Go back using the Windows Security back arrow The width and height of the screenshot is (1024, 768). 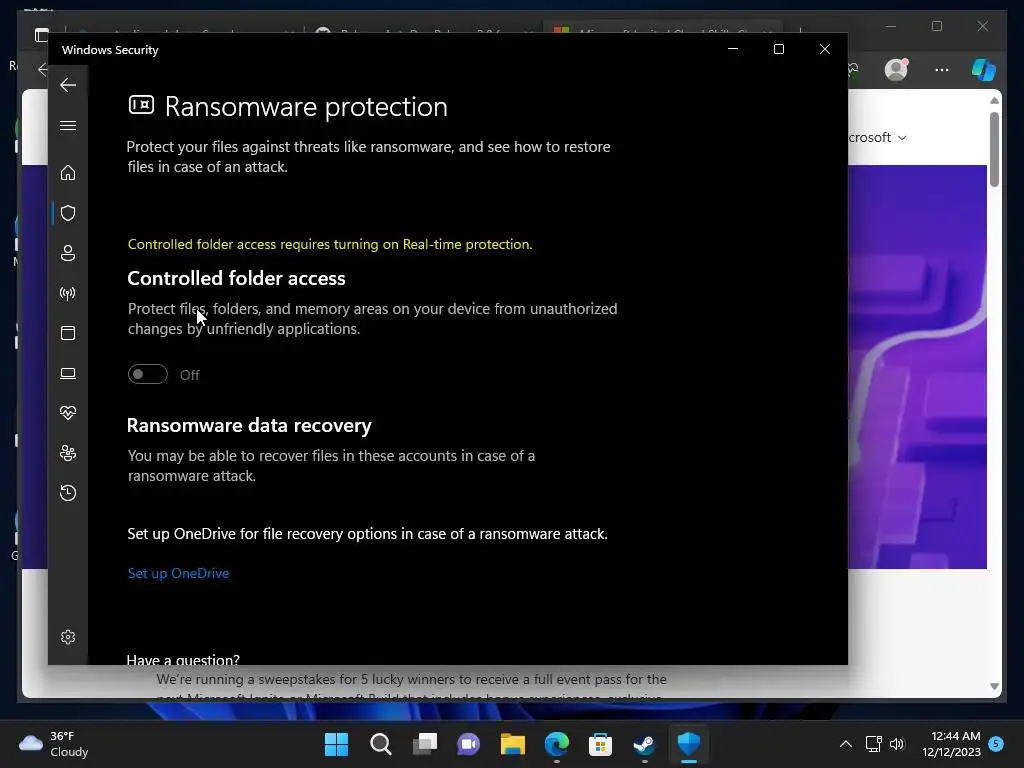(68, 86)
